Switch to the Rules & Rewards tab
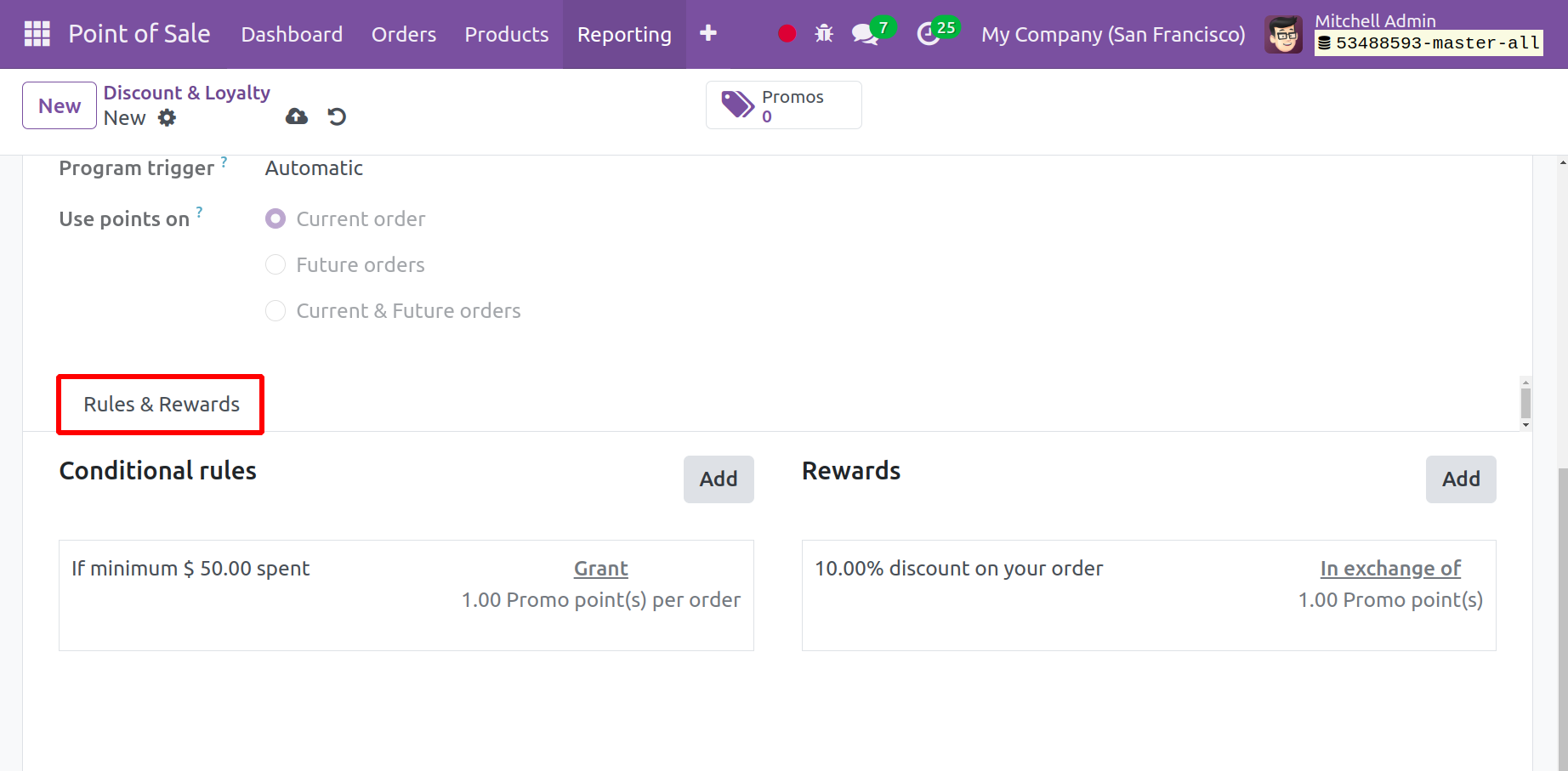Viewport: 1568px width, 771px height. (161, 405)
